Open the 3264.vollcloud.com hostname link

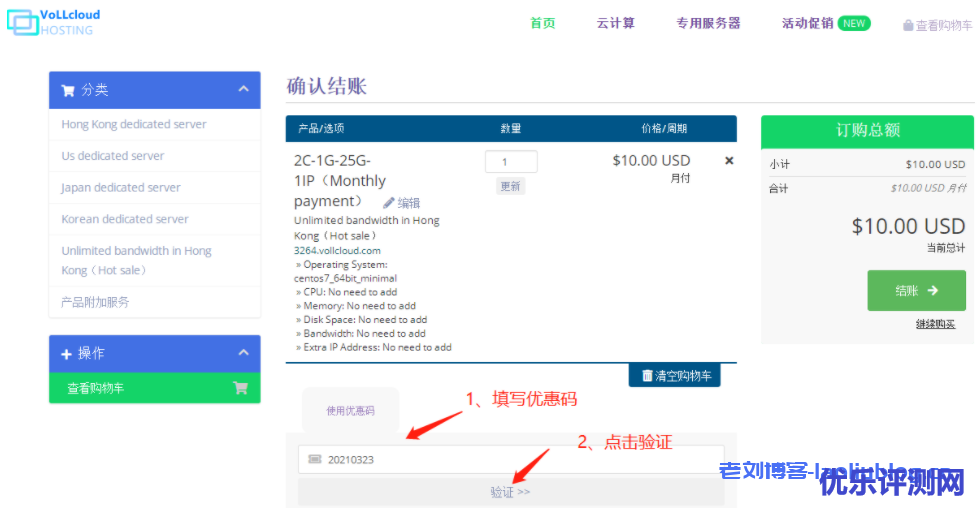pyautogui.click(x=337, y=251)
